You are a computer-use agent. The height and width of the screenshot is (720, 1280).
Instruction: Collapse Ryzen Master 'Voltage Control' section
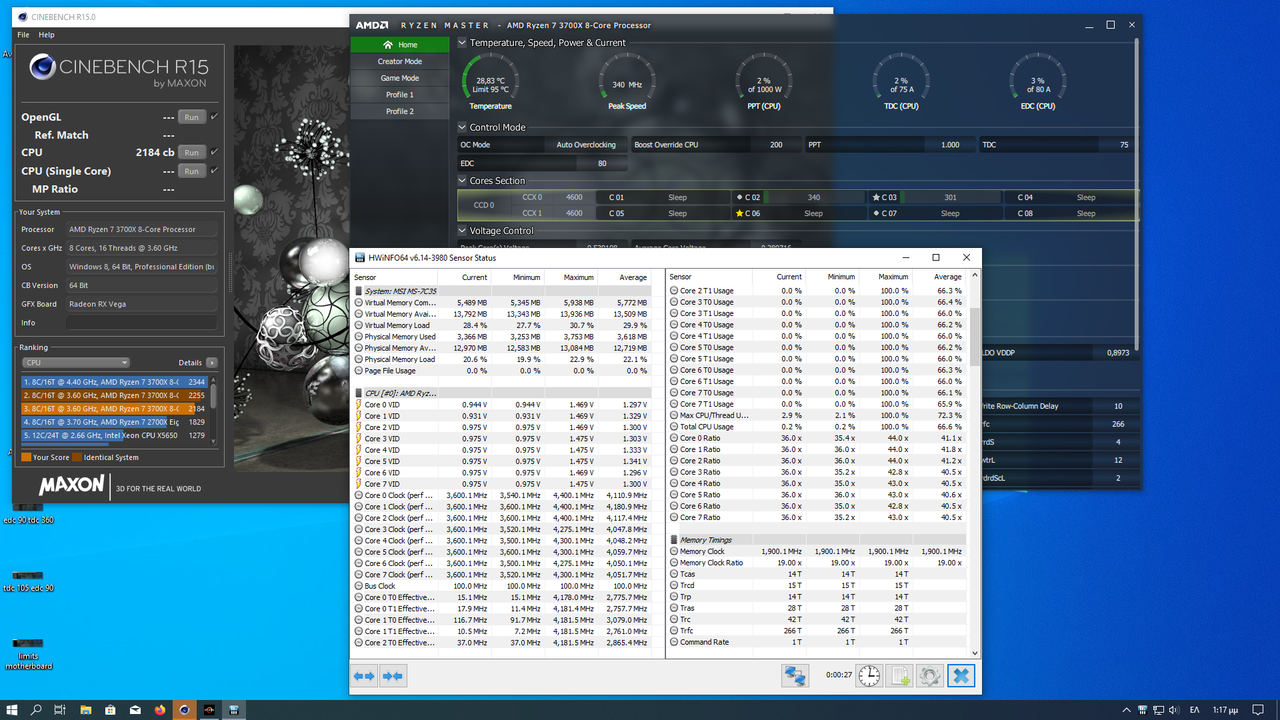point(462,230)
